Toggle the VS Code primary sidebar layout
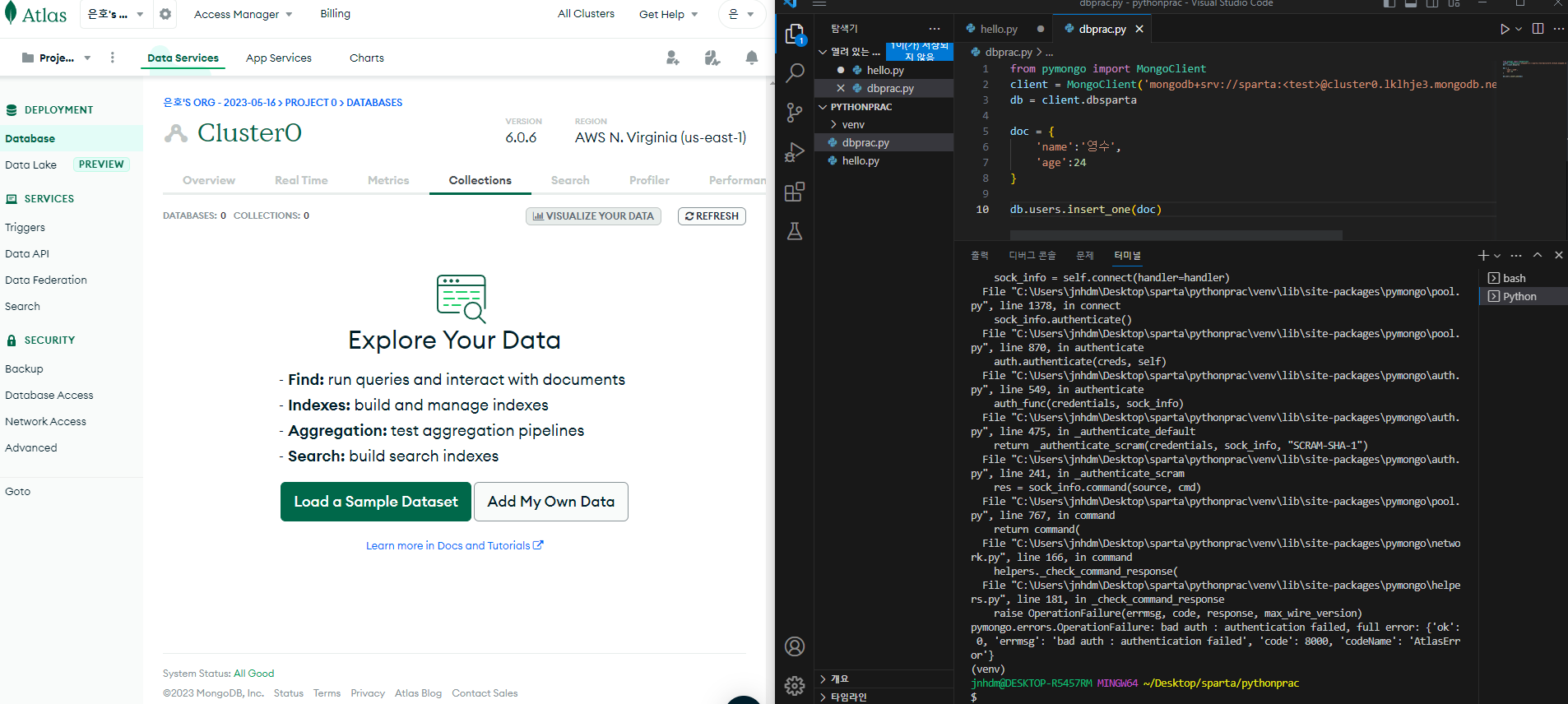 click(x=1389, y=3)
